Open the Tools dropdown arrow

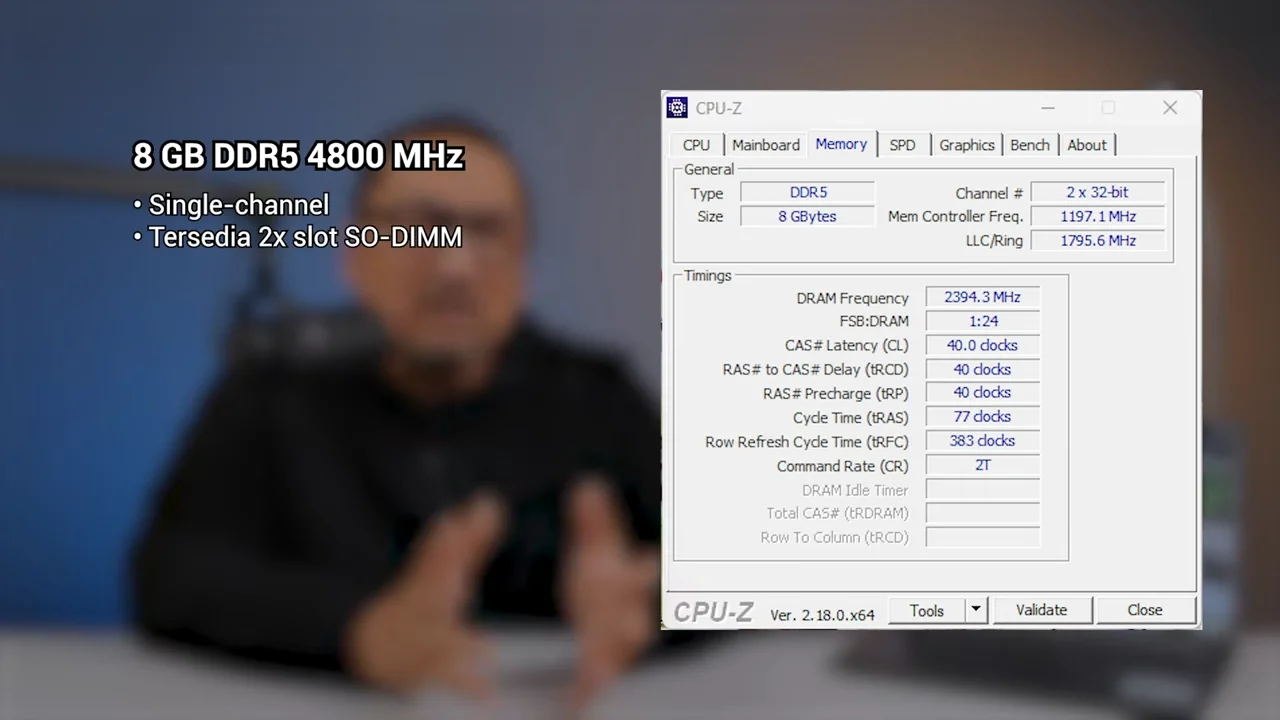click(974, 610)
